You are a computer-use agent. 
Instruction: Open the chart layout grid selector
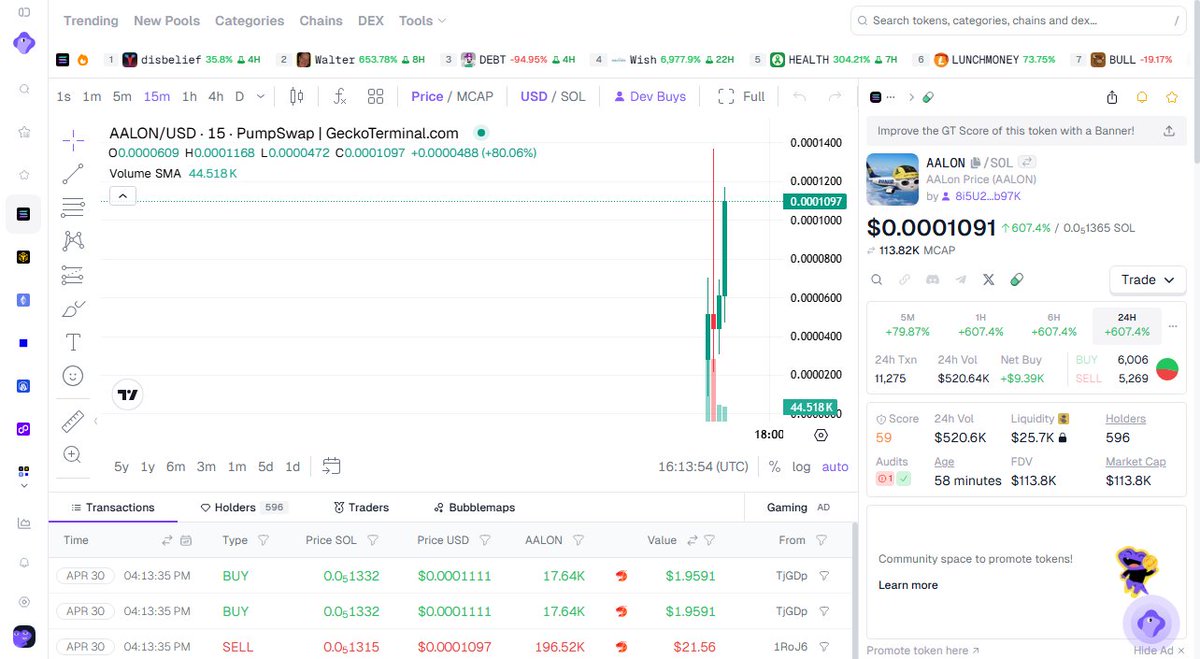pos(375,96)
